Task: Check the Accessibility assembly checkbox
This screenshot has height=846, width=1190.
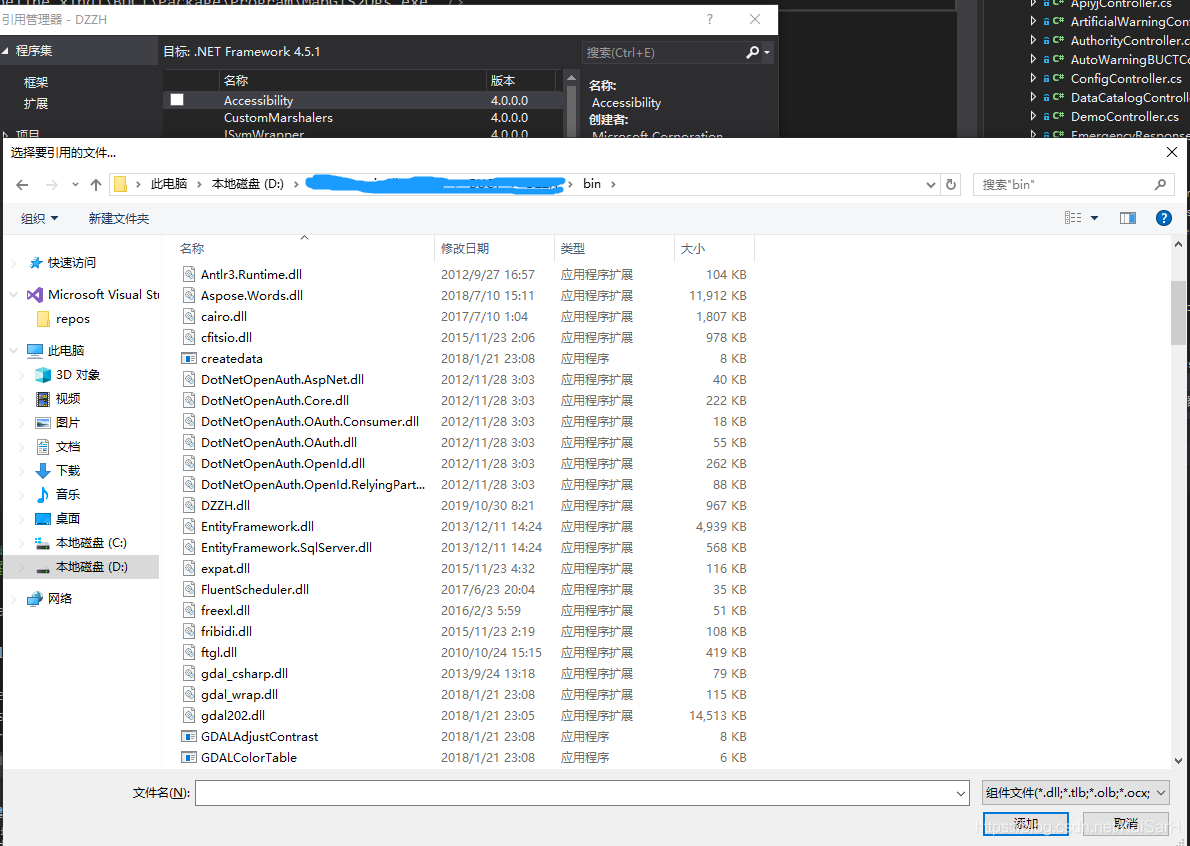Action: pyautogui.click(x=177, y=99)
